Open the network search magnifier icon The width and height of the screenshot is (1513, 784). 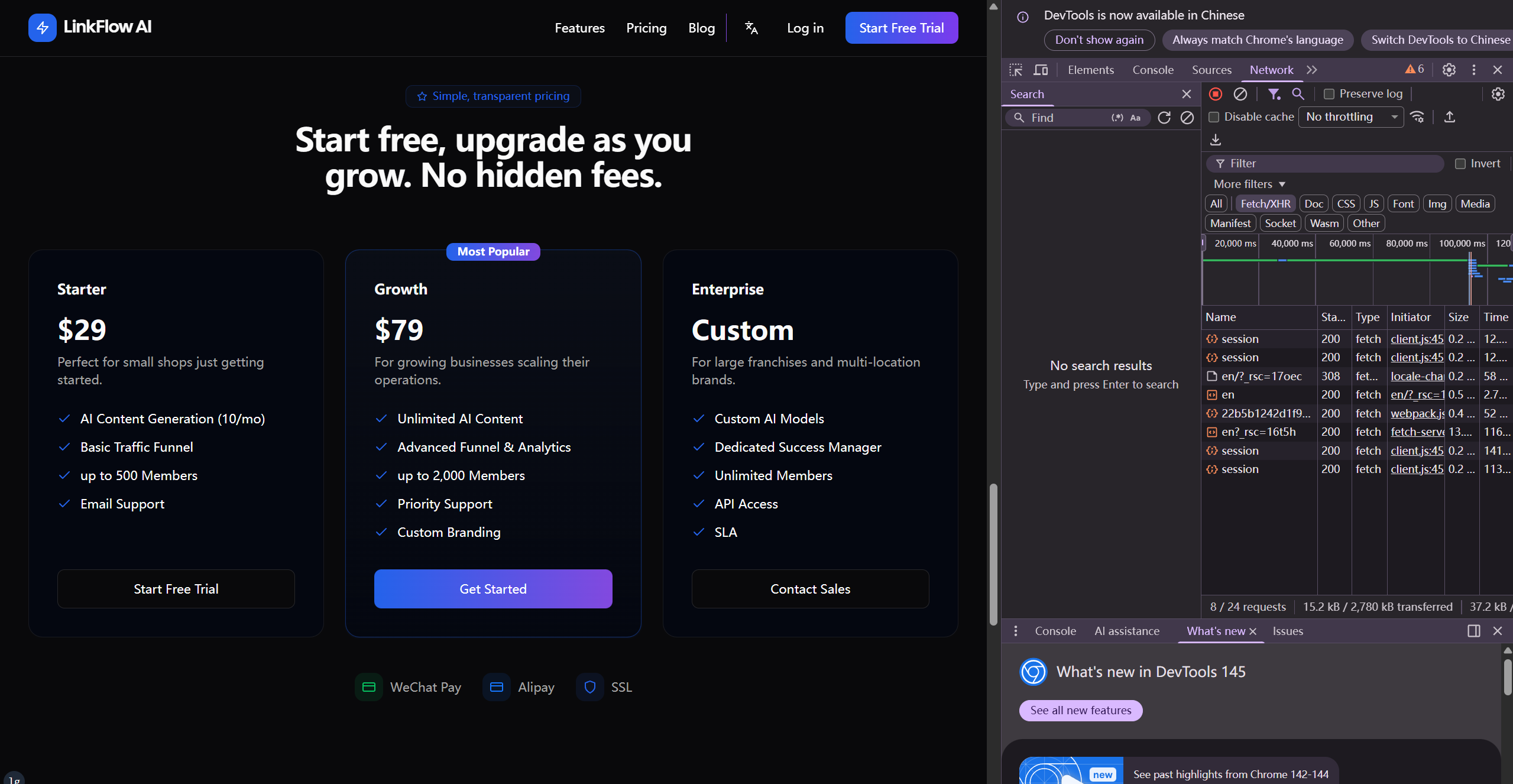pos(1298,94)
